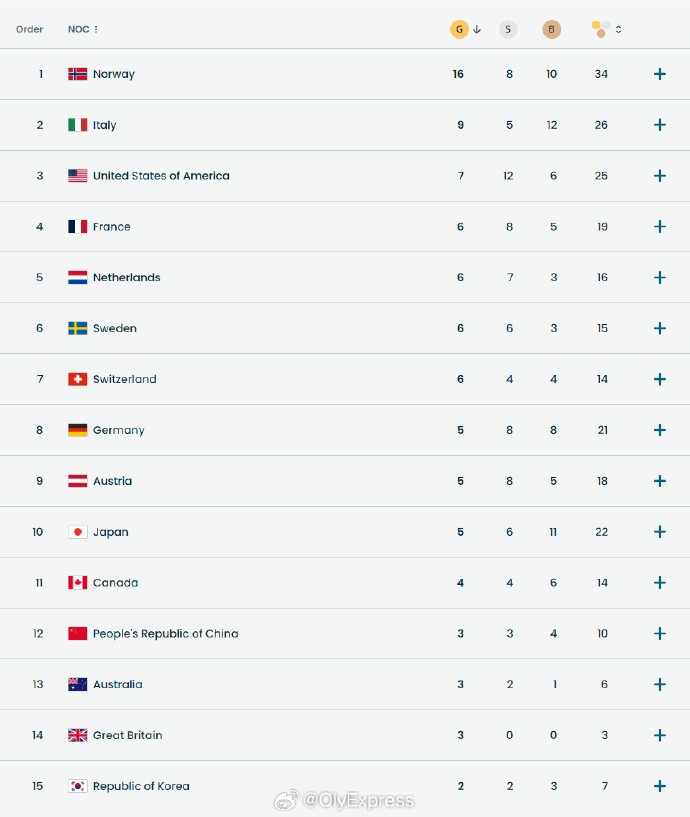Image resolution: width=690 pixels, height=817 pixels.
Task: Sort by silver medal column icon
Action: coord(508,29)
